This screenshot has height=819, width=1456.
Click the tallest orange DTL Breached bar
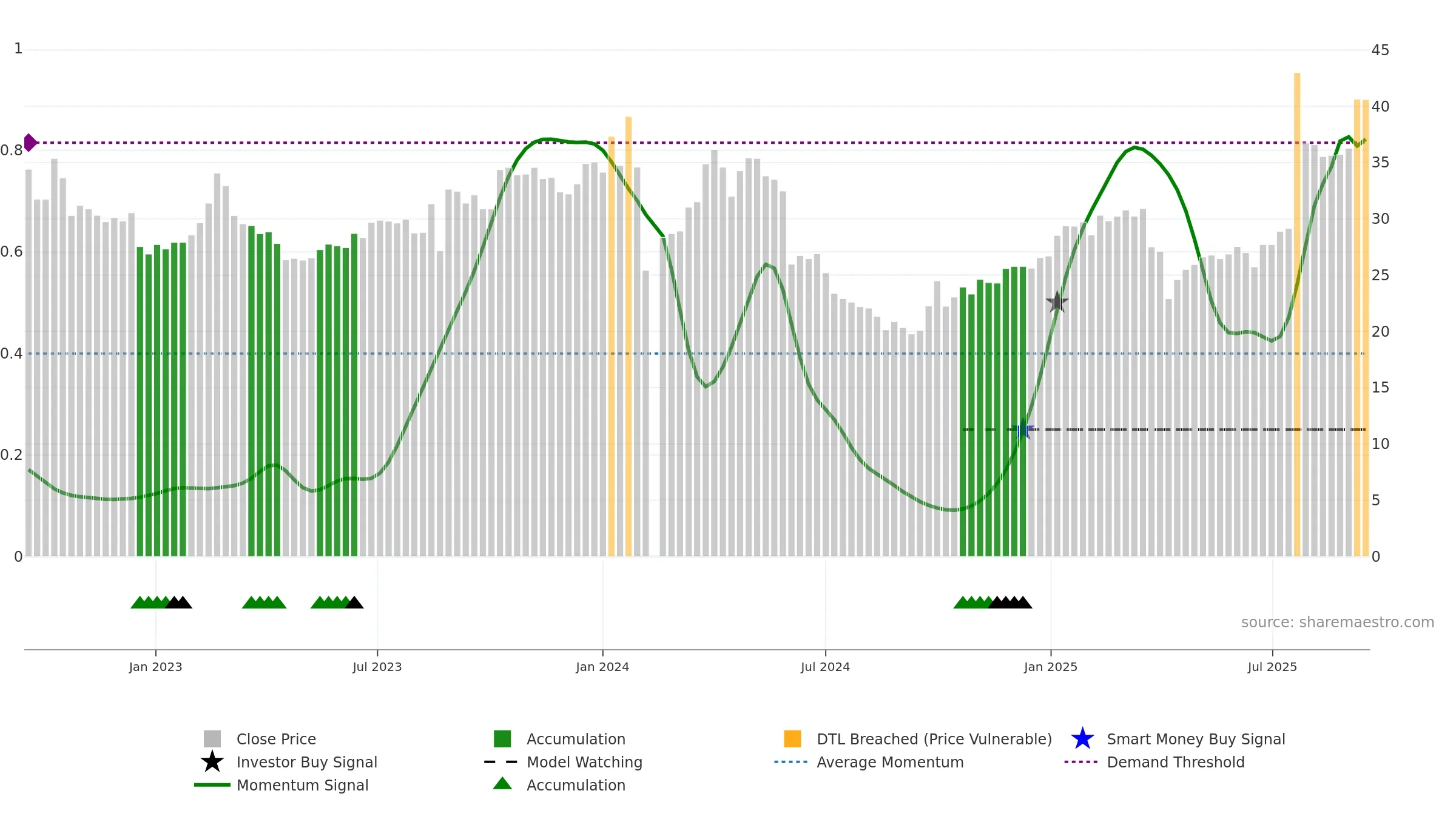pos(1297,314)
